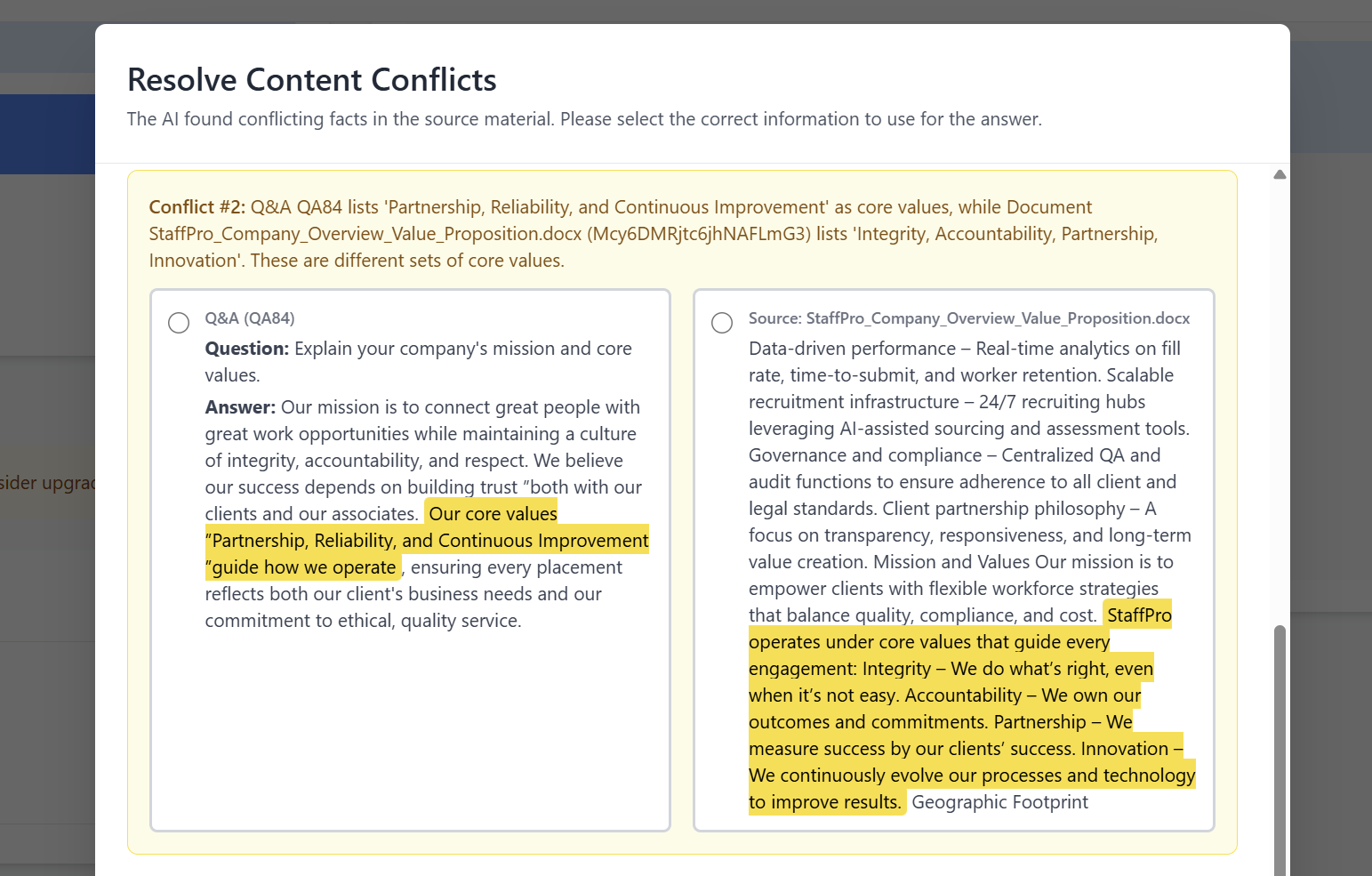Click the dark blue header bar behind the modal
Viewport: 1372px width, 876px height.
(x=49, y=133)
